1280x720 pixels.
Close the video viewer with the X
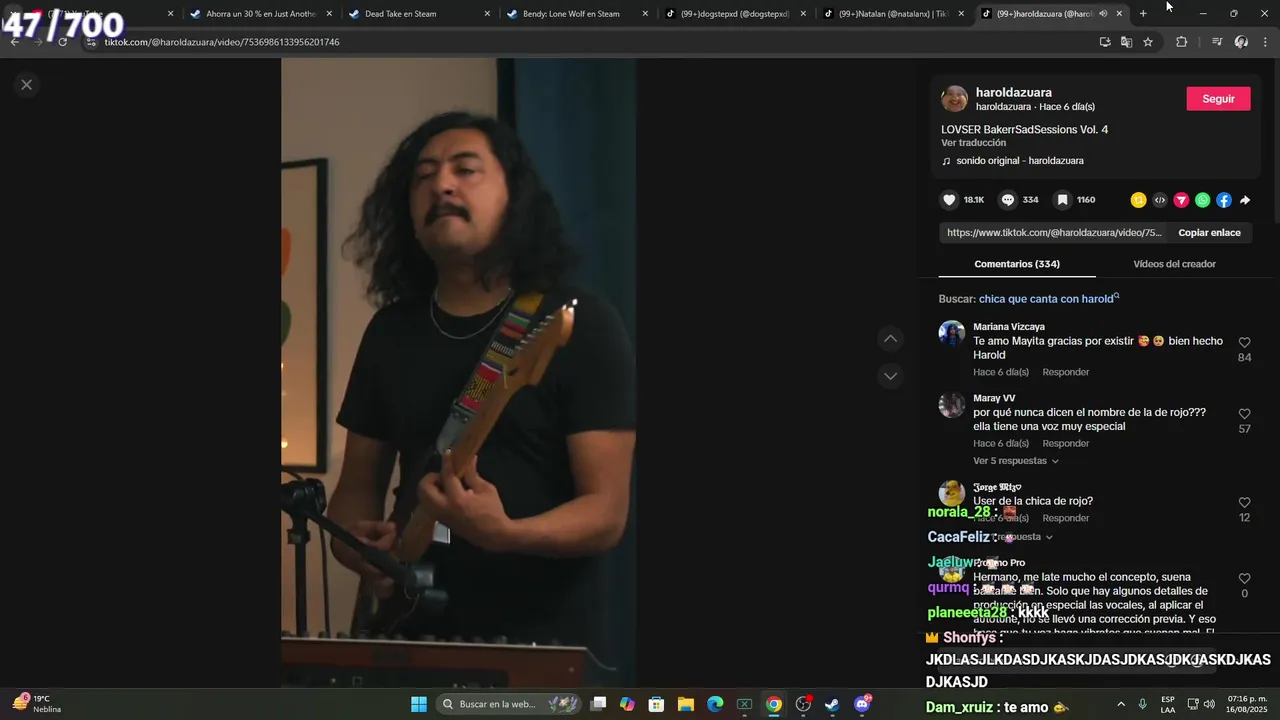click(x=27, y=85)
